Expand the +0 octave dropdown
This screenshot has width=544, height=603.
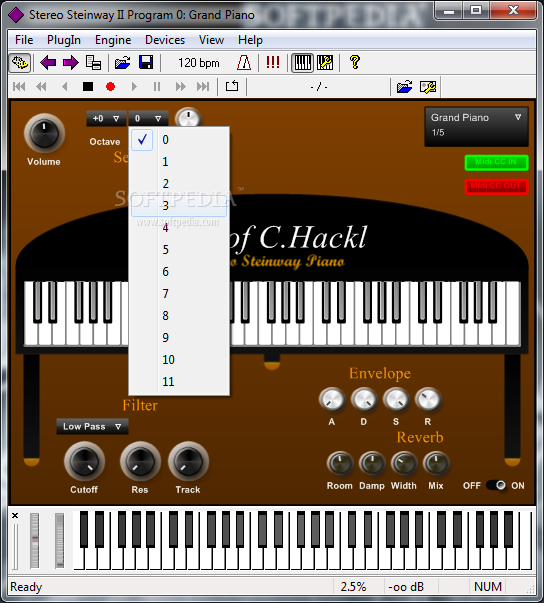(106, 118)
